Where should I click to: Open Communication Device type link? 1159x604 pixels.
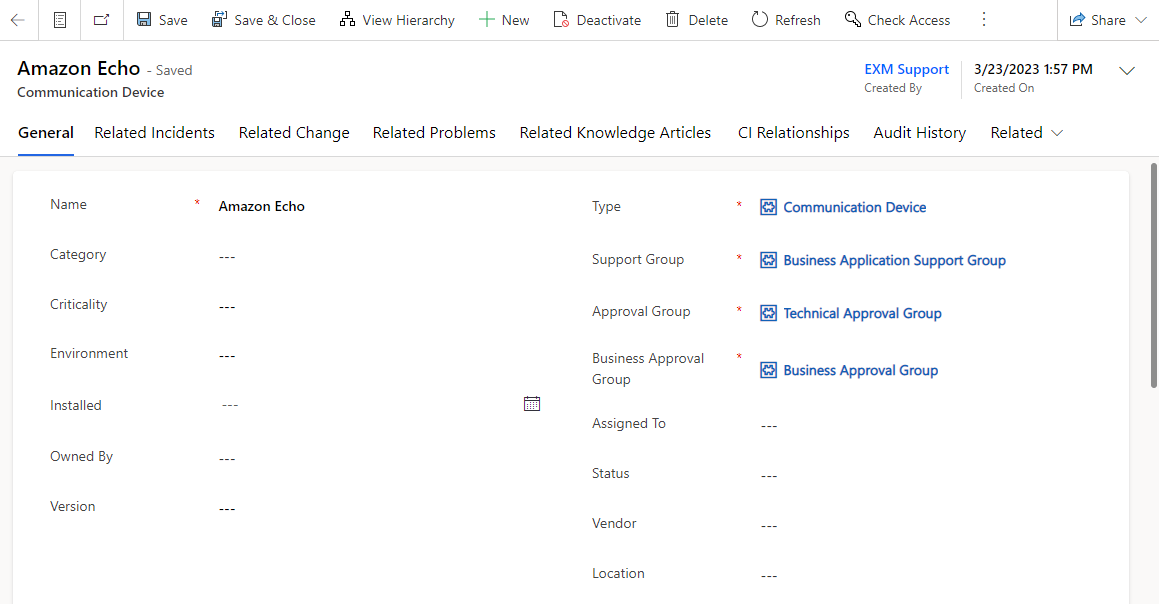[x=854, y=208]
